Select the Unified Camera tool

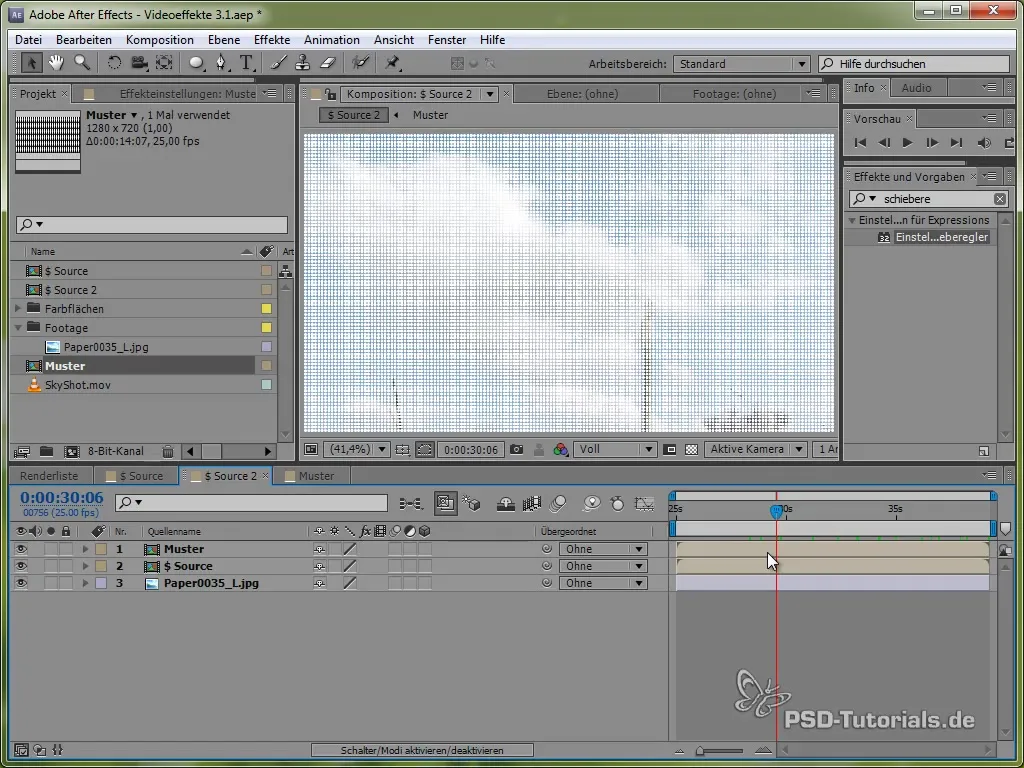(x=138, y=63)
